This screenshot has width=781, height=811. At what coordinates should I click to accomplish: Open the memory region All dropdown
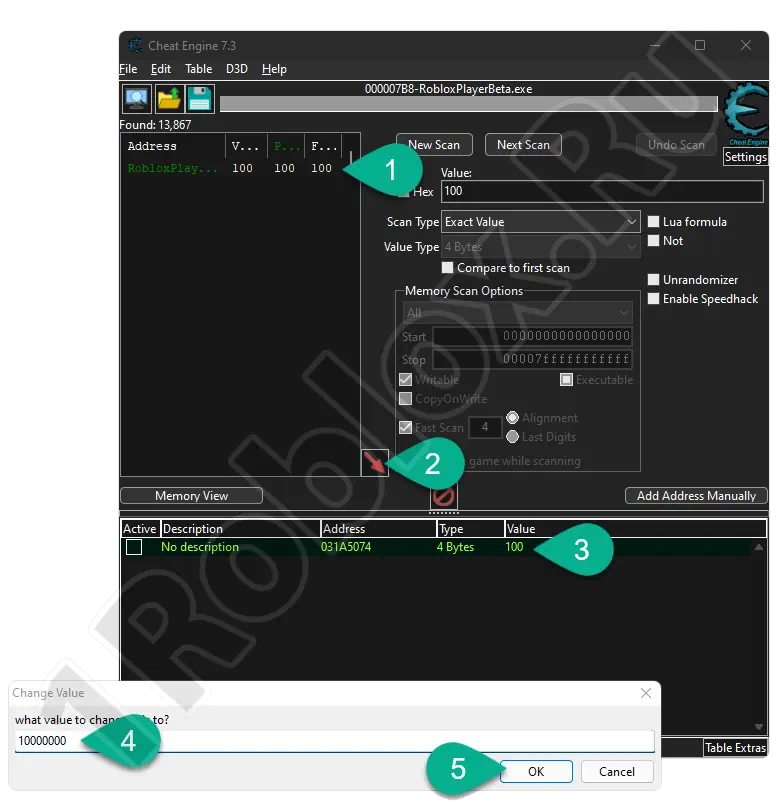click(x=517, y=313)
